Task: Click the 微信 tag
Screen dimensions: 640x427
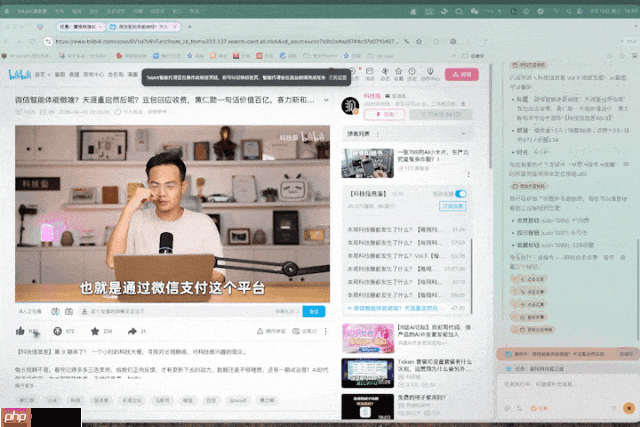Action: coord(187,400)
